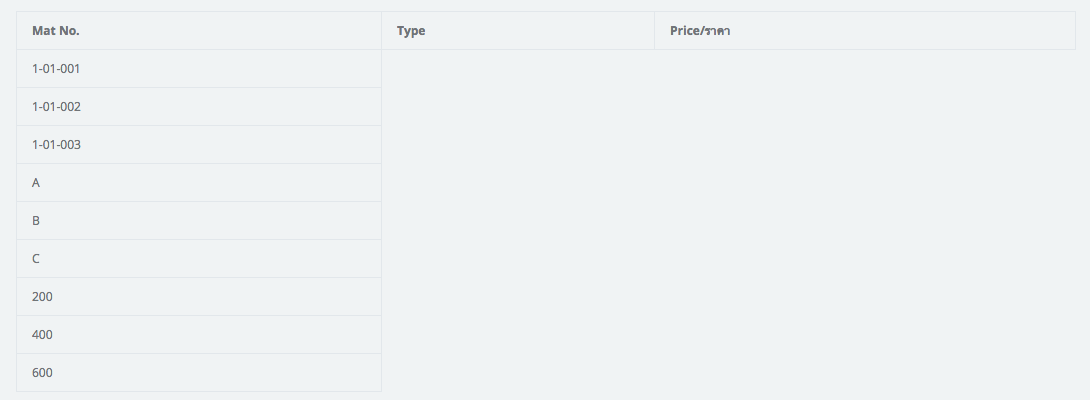Choose the row labeled C
Image resolution: width=1090 pixels, height=400 pixels.
(199, 259)
